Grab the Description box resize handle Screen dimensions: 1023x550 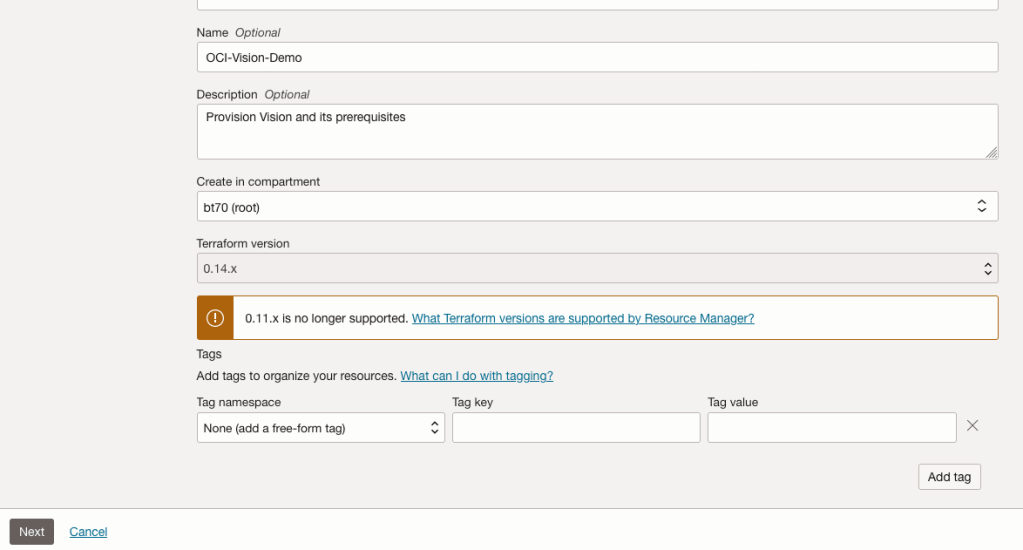[x=991, y=152]
